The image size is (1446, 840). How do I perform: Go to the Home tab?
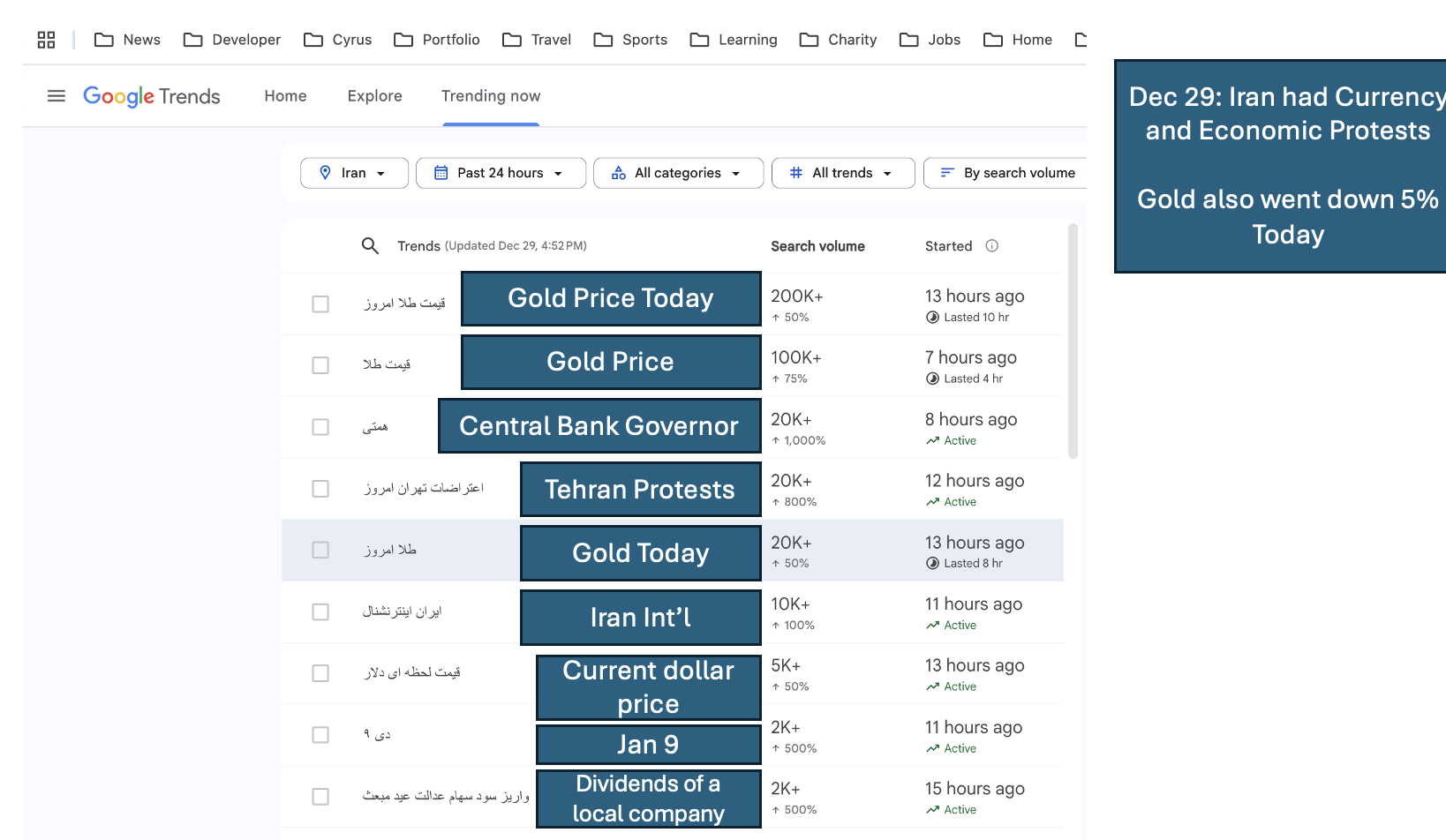click(285, 96)
